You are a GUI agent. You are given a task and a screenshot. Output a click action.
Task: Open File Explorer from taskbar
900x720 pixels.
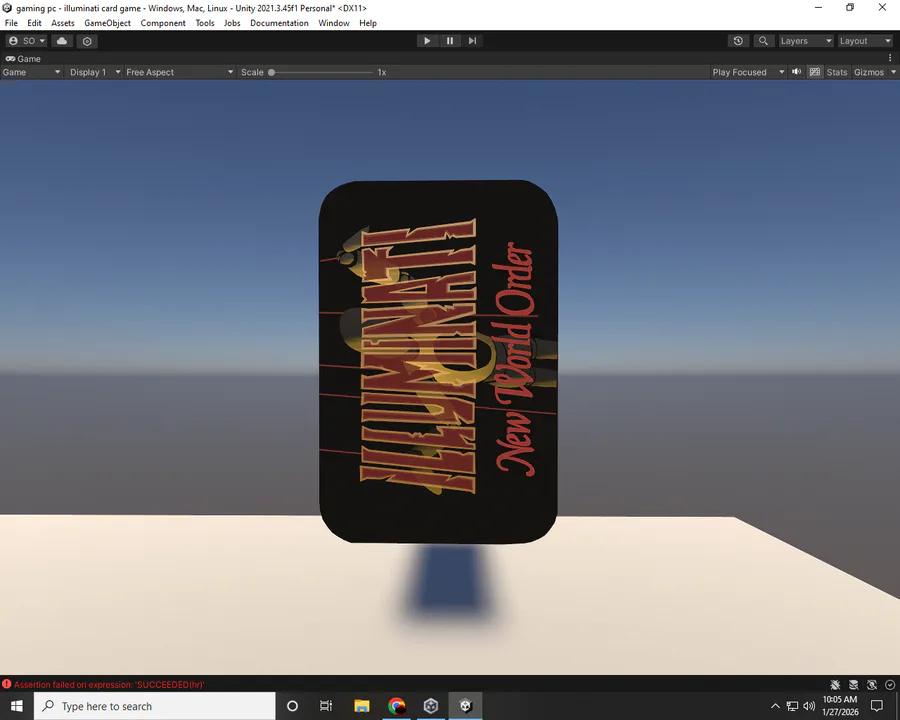click(x=362, y=706)
